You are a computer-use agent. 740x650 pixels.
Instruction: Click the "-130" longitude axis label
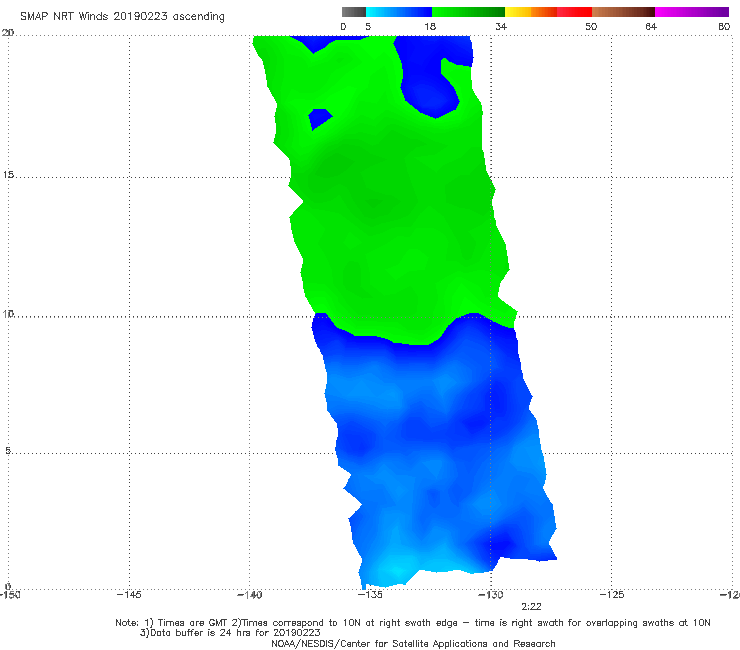point(491,595)
